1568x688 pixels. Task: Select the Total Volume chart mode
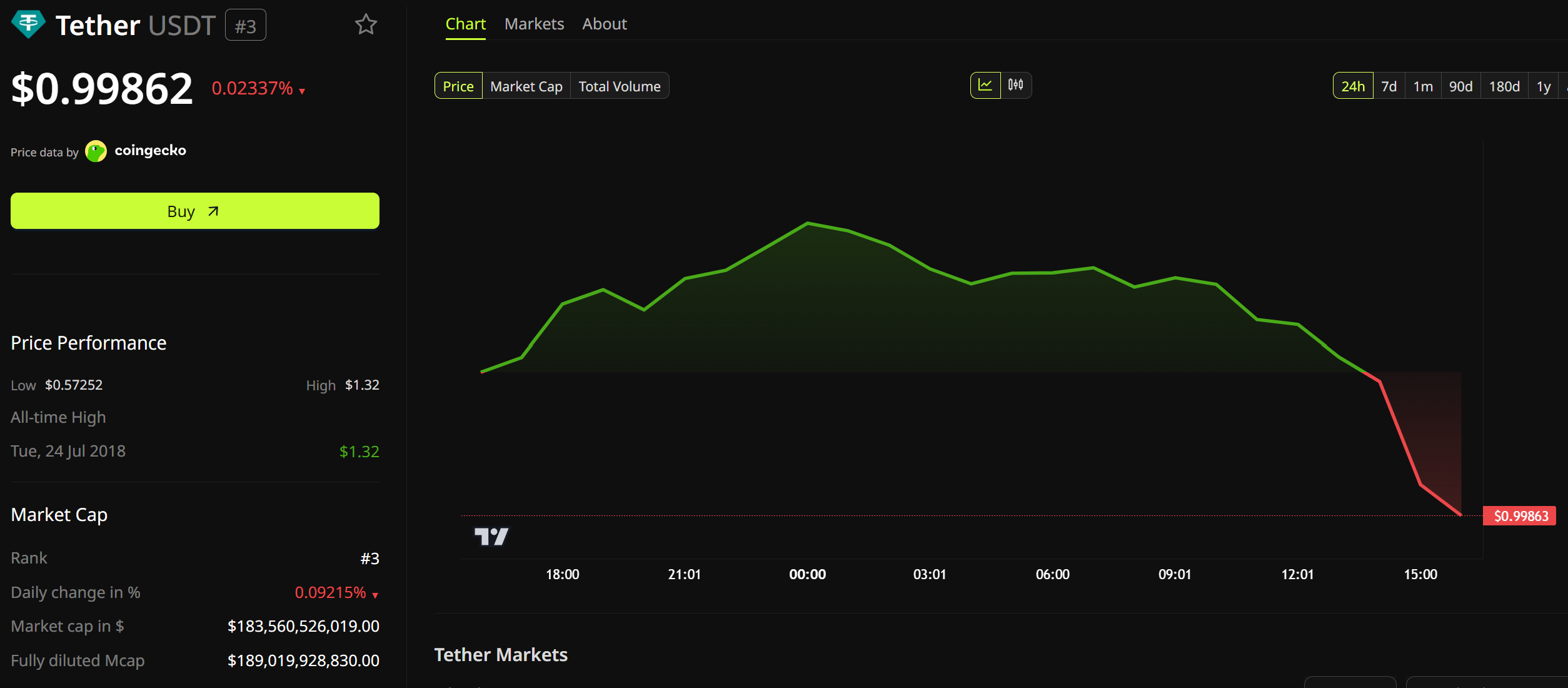pos(620,86)
